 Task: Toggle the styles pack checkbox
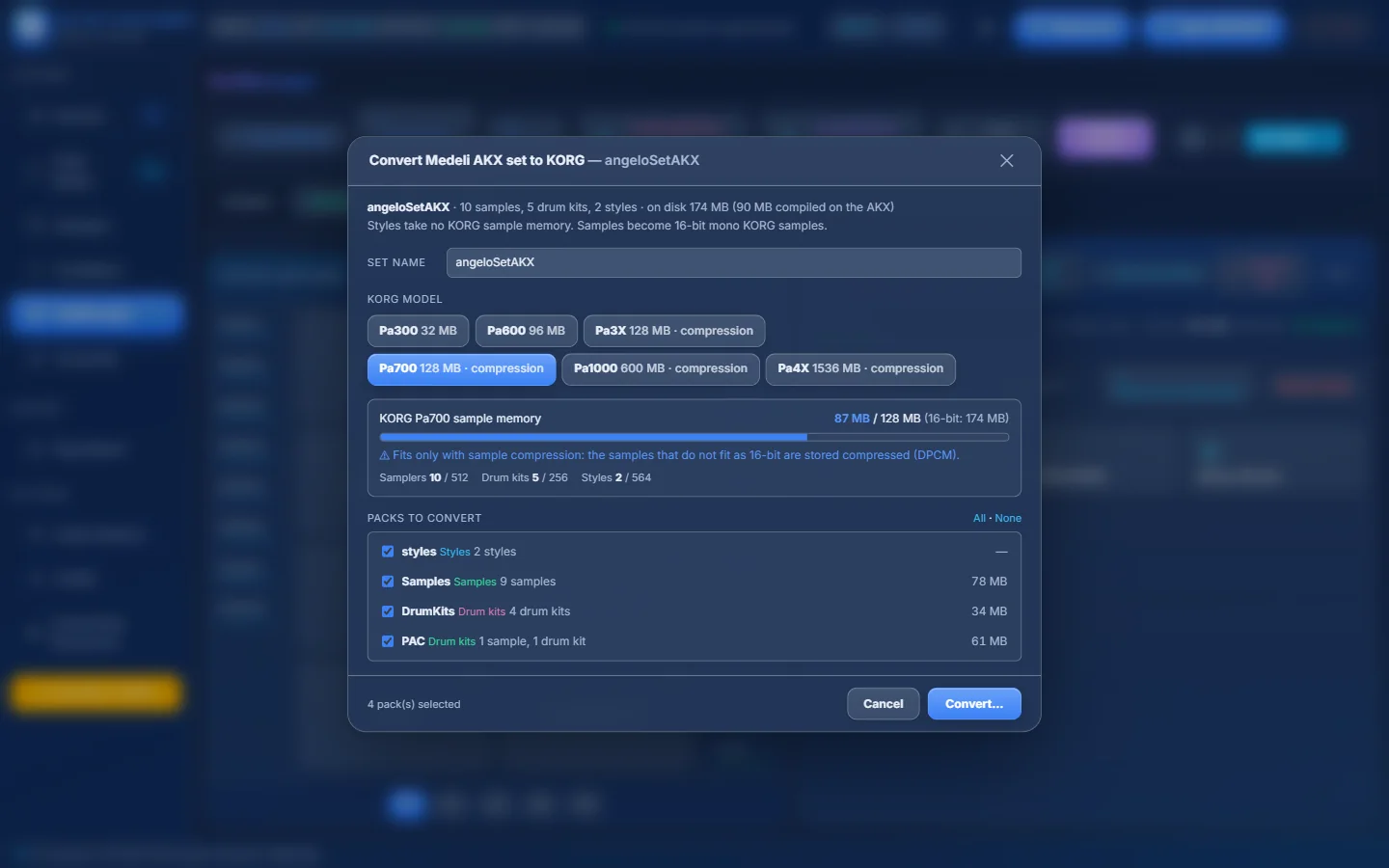pos(388,552)
